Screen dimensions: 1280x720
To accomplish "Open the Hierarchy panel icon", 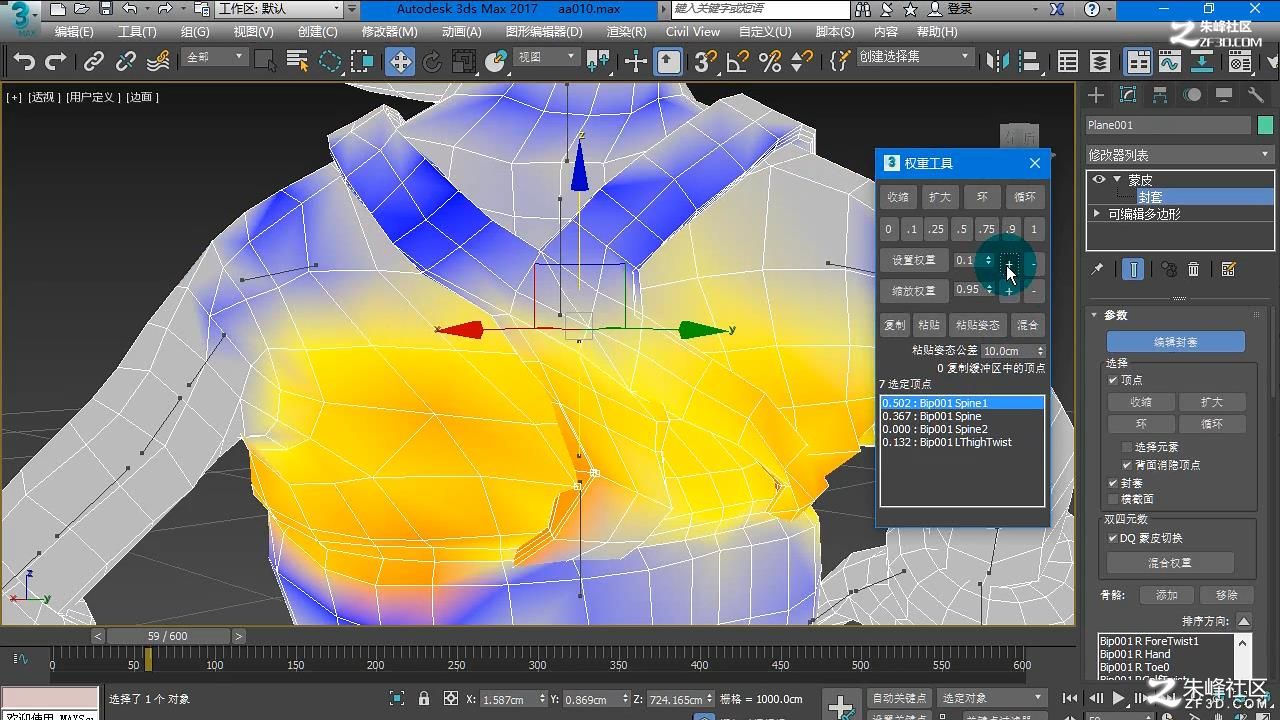I will [x=1160, y=95].
